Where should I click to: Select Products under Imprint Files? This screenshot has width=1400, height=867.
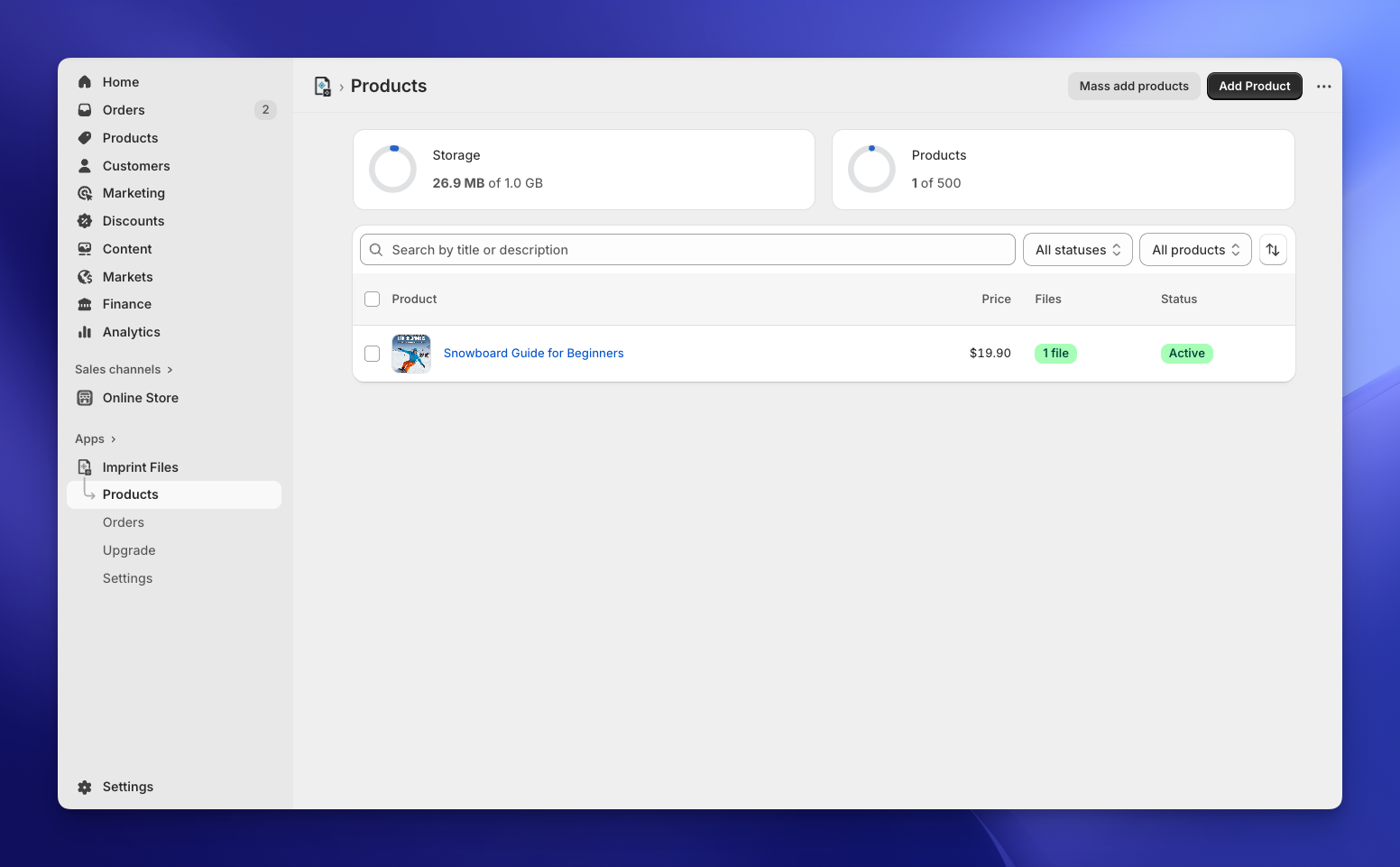[174, 494]
